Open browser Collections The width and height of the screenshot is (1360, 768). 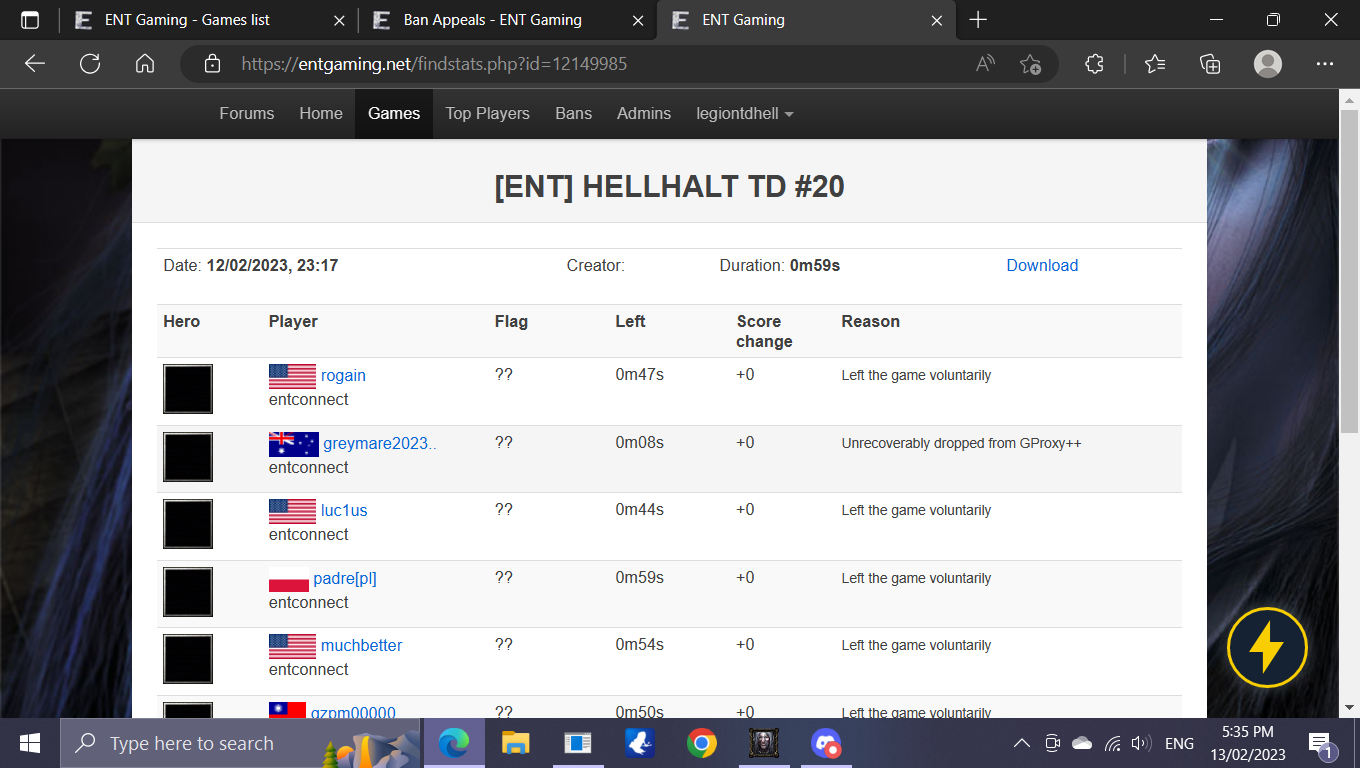click(1211, 64)
